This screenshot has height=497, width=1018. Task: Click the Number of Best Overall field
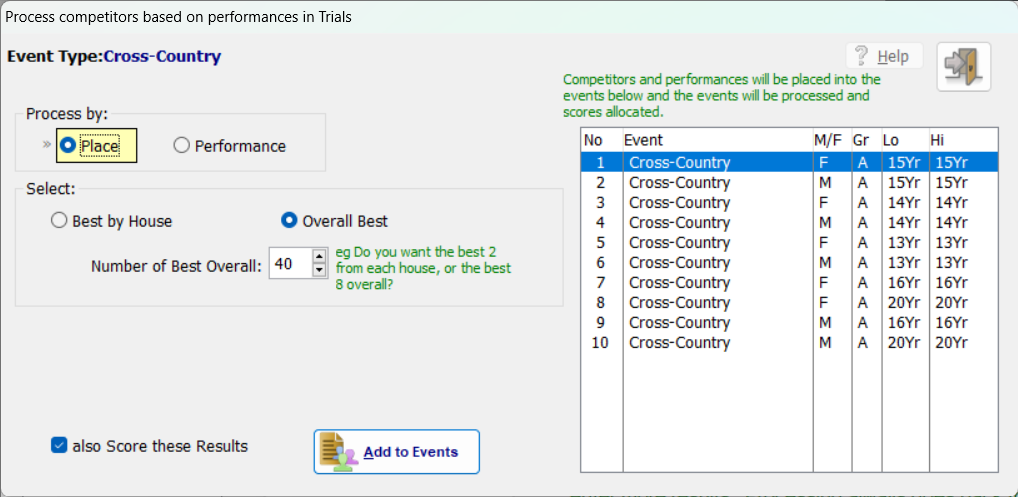291,264
